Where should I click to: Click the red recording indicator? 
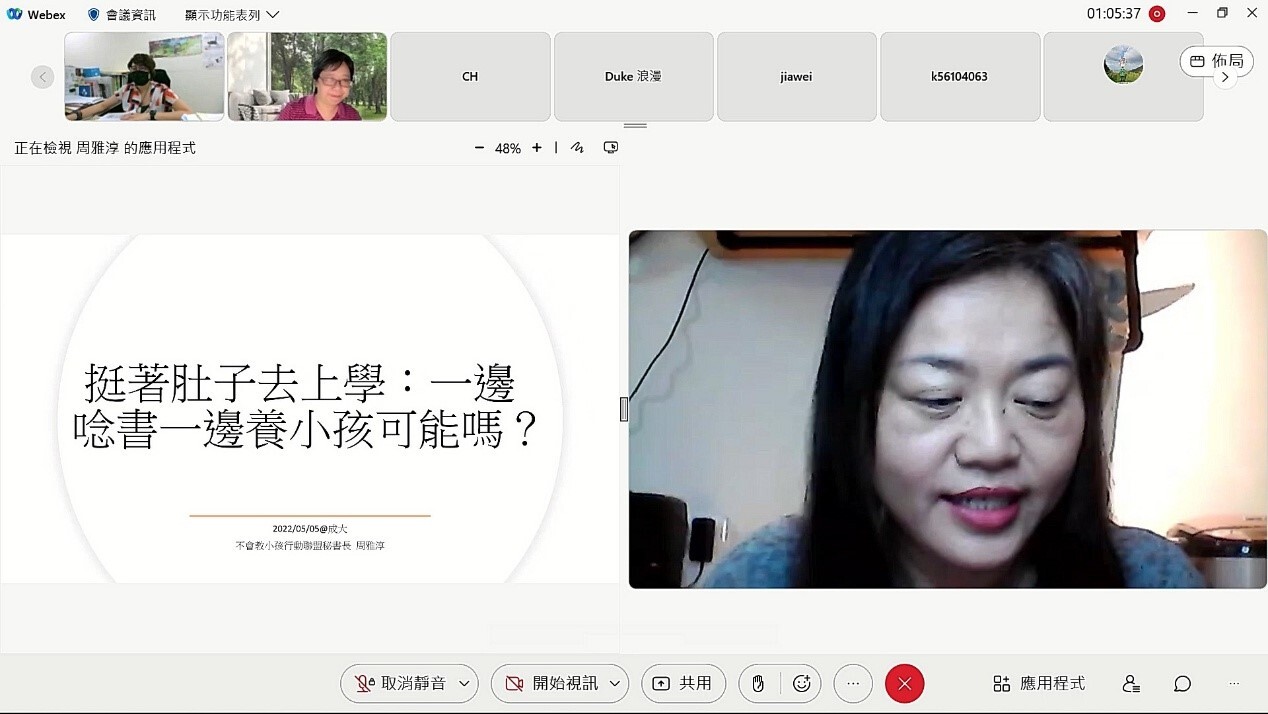tap(1157, 14)
